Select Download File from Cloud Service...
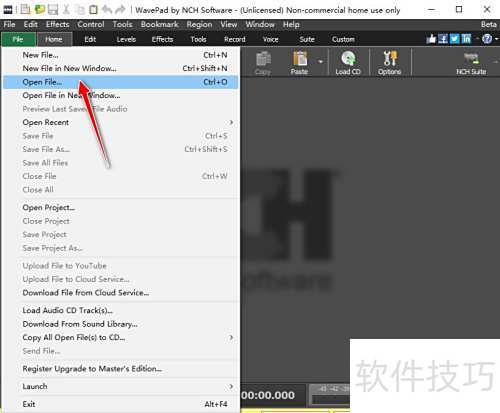The width and height of the screenshot is (500, 413). 121,293
